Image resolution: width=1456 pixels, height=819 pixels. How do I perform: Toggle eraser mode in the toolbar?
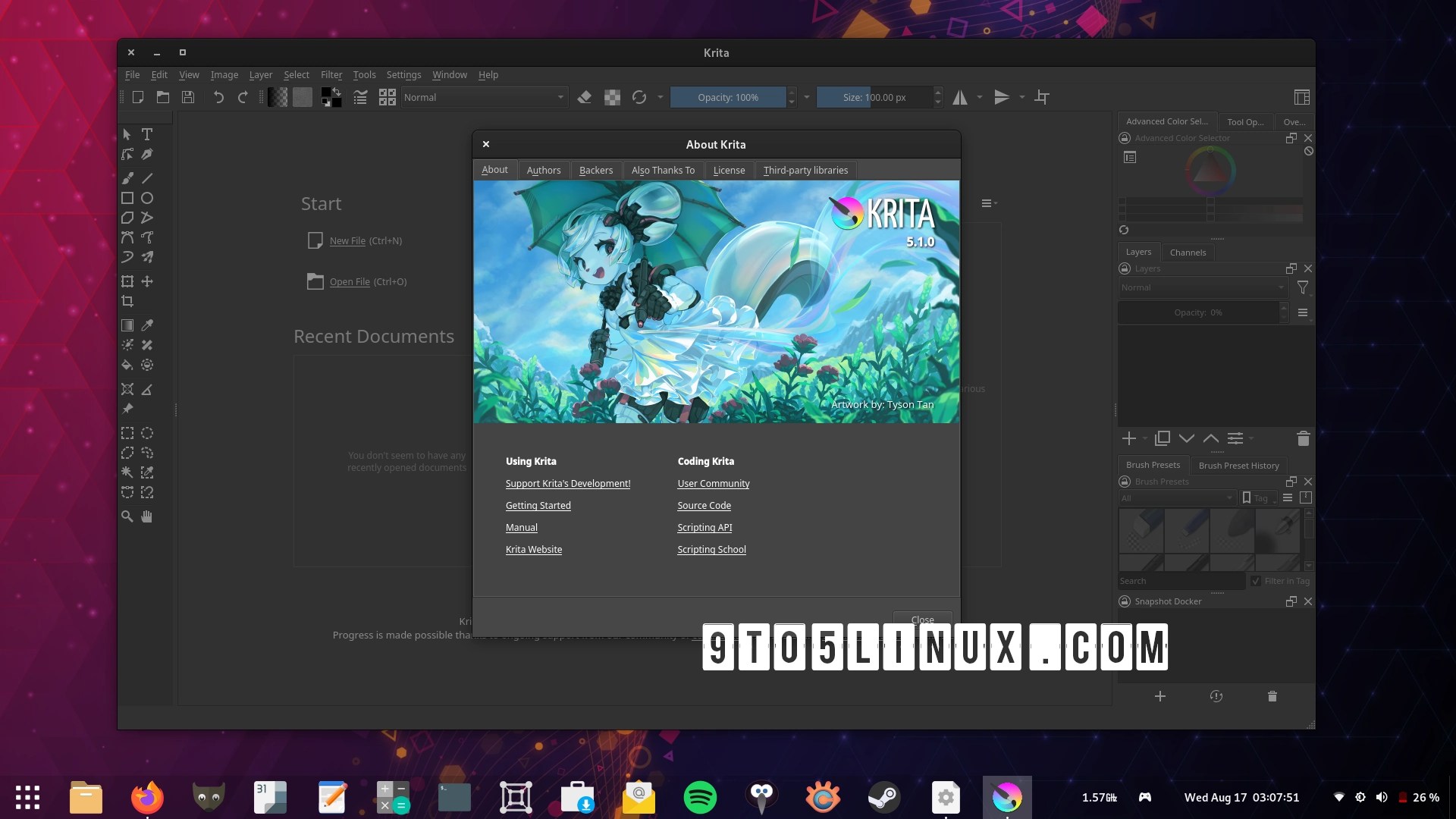click(x=585, y=97)
